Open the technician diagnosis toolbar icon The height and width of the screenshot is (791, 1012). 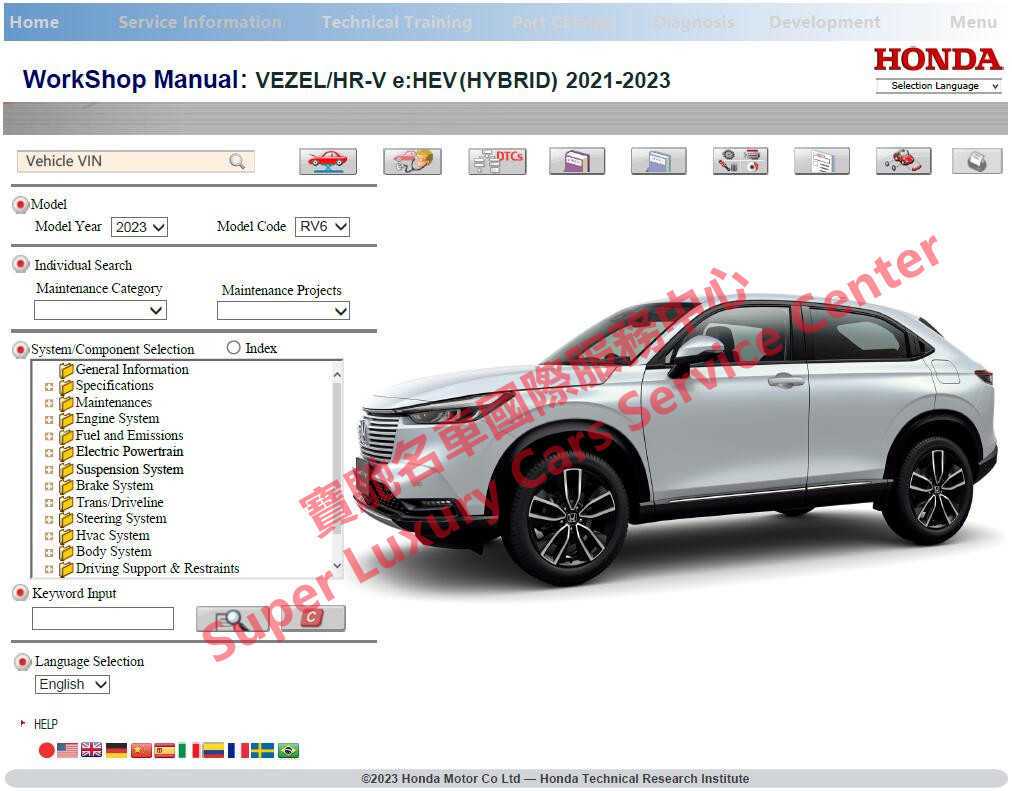point(412,161)
